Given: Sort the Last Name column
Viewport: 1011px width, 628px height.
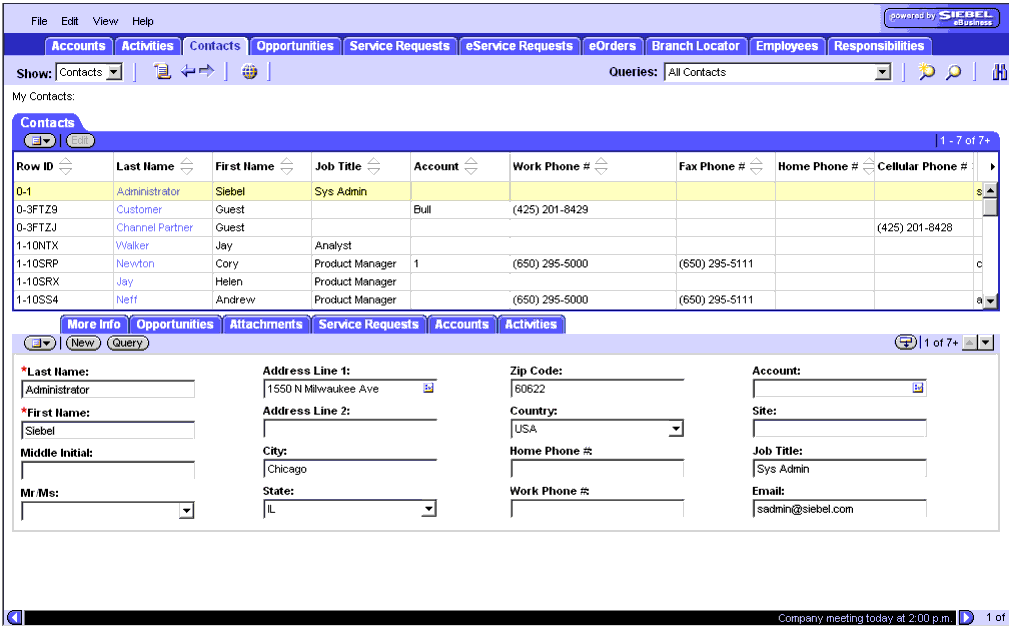Looking at the screenshot, I should click(x=186, y=166).
